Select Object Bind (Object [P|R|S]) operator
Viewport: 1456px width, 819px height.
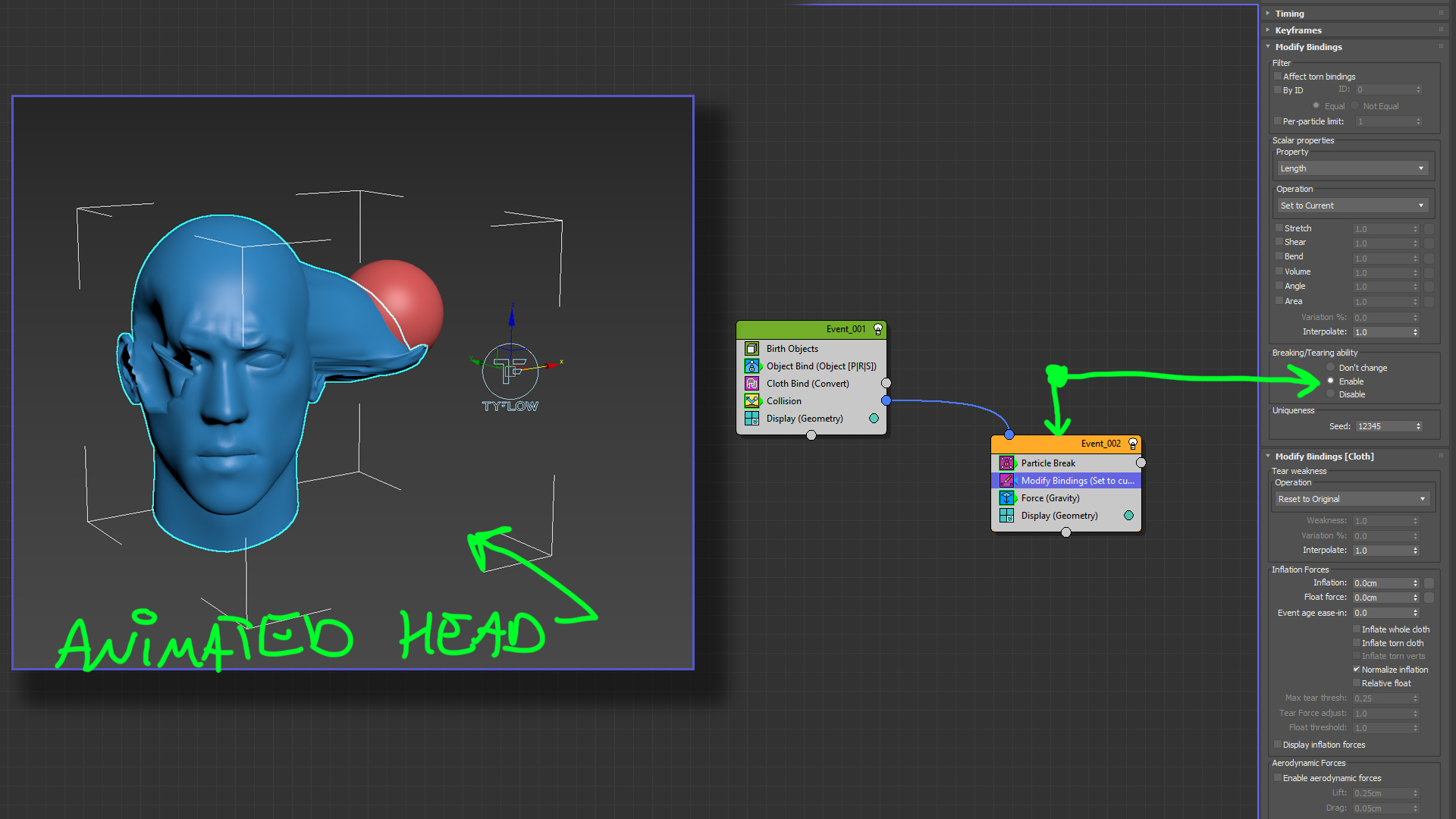click(811, 366)
